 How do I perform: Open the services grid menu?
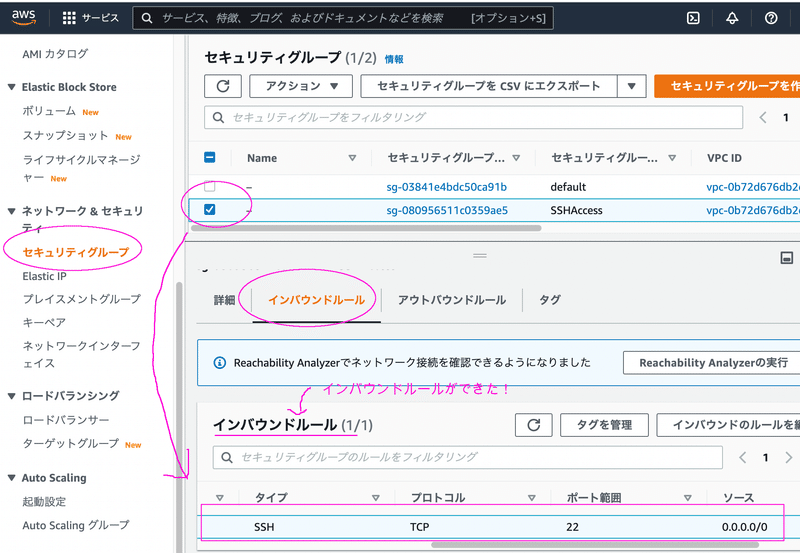[x=69, y=18]
